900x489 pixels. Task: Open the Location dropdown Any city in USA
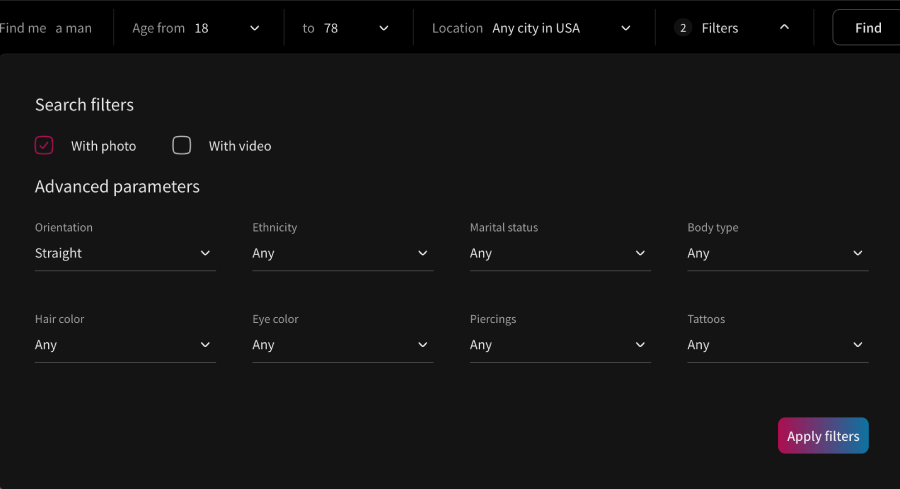(x=534, y=28)
